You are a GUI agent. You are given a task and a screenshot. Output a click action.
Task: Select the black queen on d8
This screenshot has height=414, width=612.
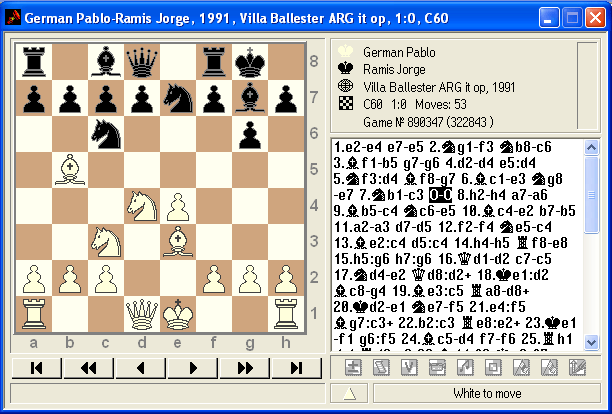point(142,62)
